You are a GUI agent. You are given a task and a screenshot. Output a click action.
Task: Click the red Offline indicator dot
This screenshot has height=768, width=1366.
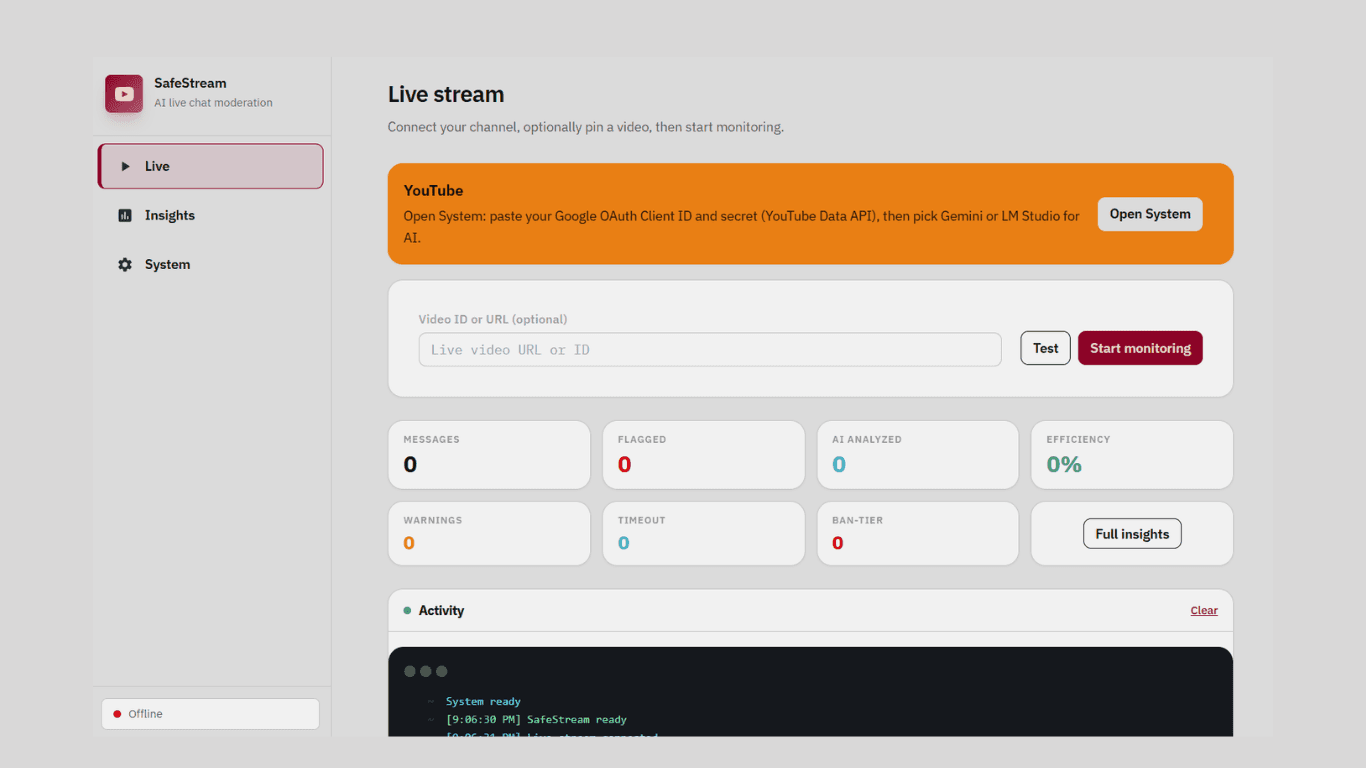117,714
